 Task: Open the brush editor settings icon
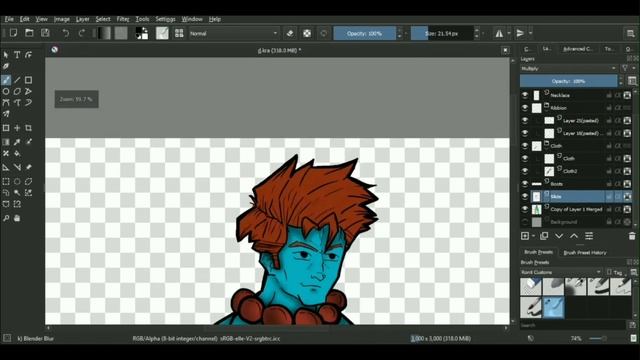pos(162,33)
